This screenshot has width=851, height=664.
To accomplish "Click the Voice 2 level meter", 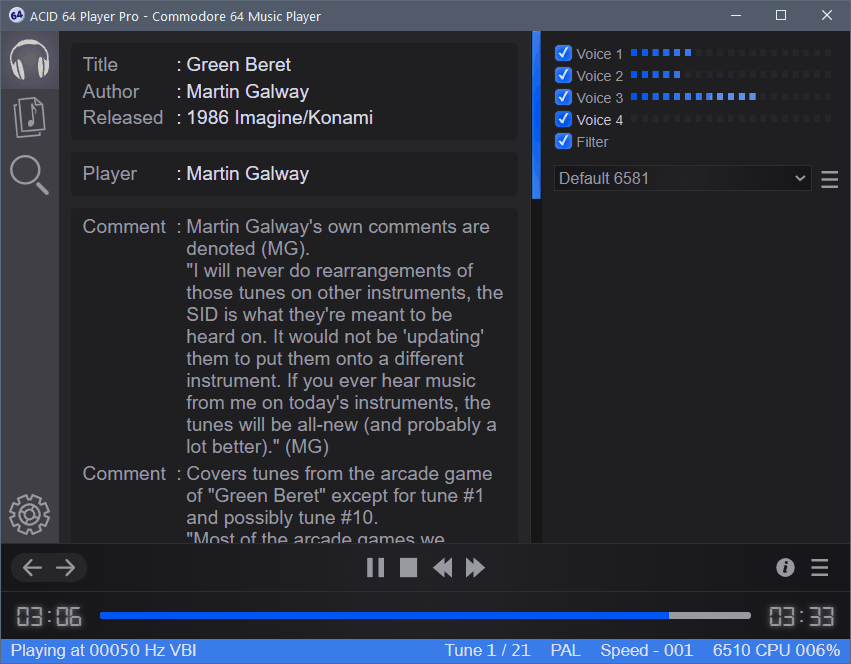I will pos(731,74).
